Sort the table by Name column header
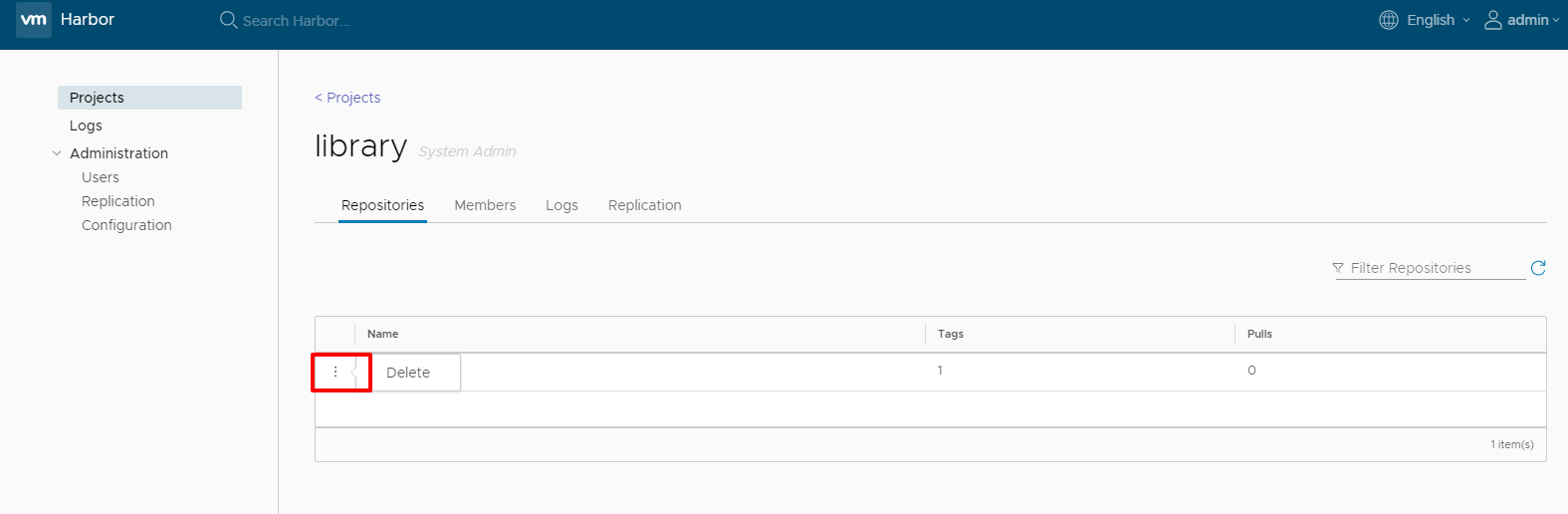The height and width of the screenshot is (514, 1568). (x=383, y=334)
